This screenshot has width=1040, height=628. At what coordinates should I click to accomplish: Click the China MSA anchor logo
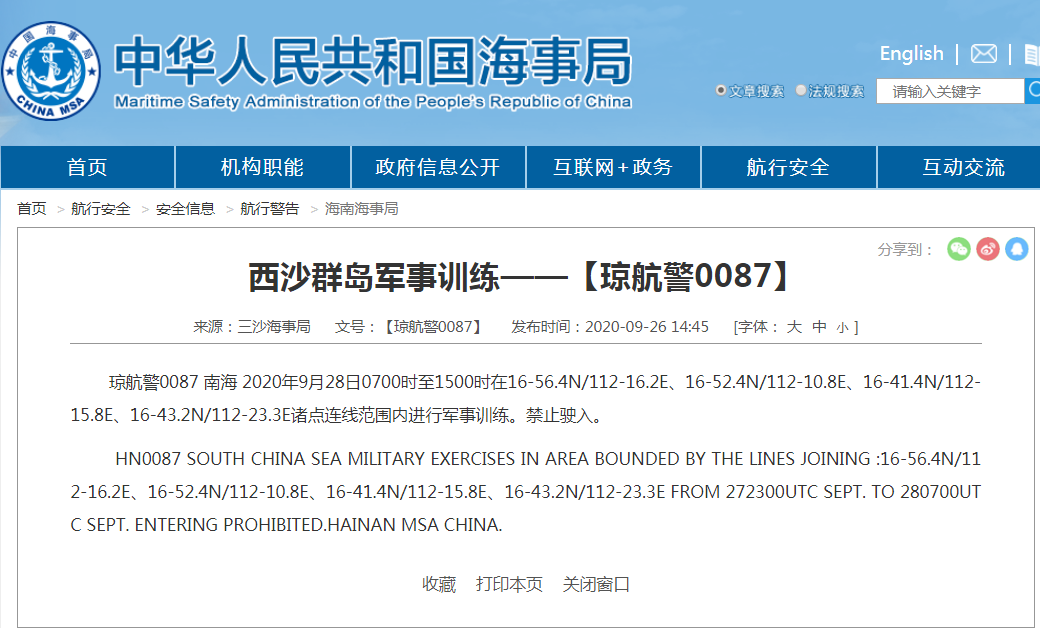pyautogui.click(x=51, y=70)
